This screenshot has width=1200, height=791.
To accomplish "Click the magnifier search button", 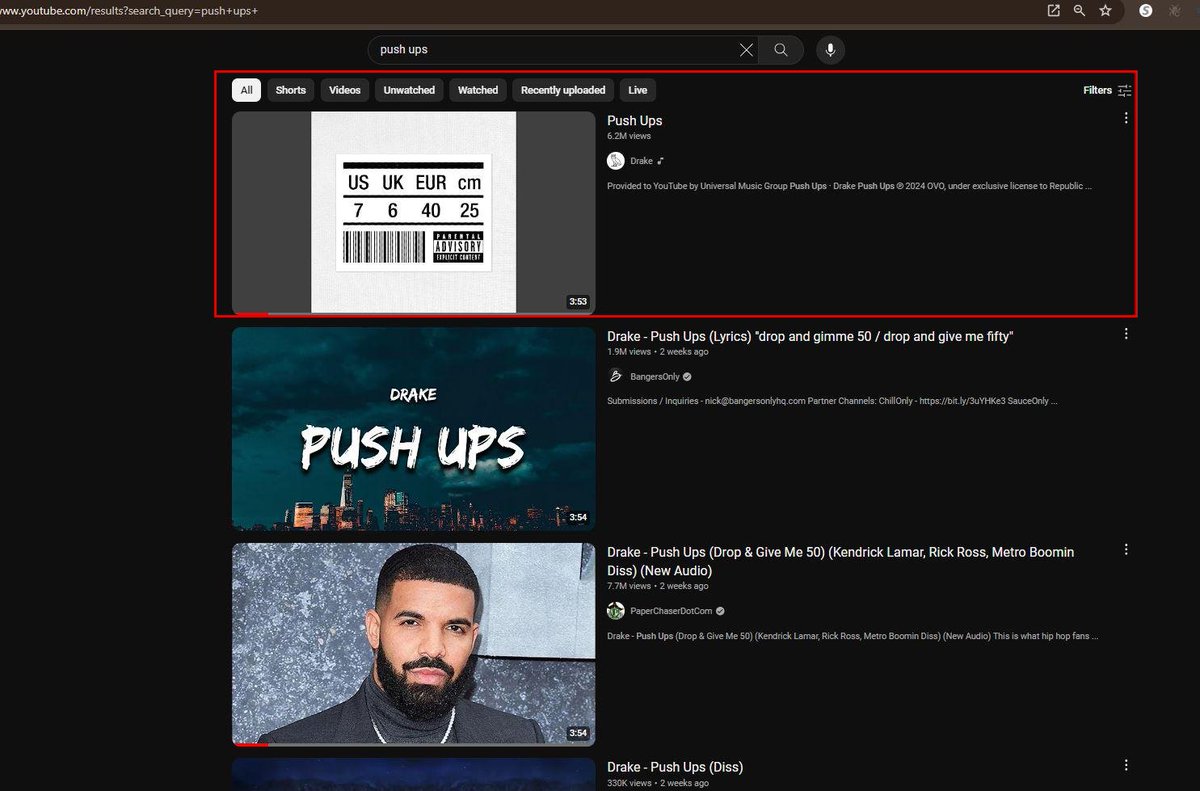I will [x=781, y=50].
